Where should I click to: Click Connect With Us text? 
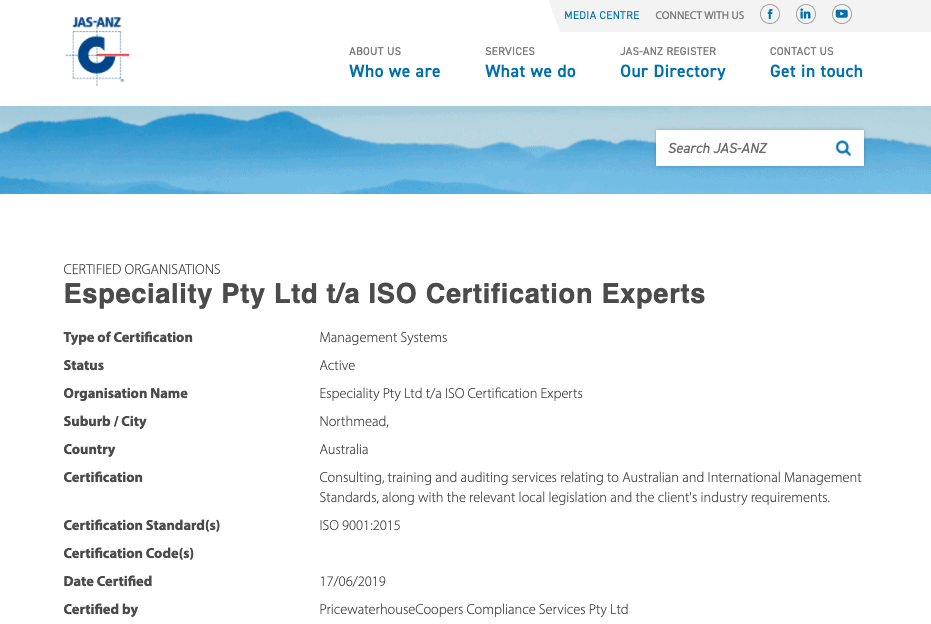699,15
